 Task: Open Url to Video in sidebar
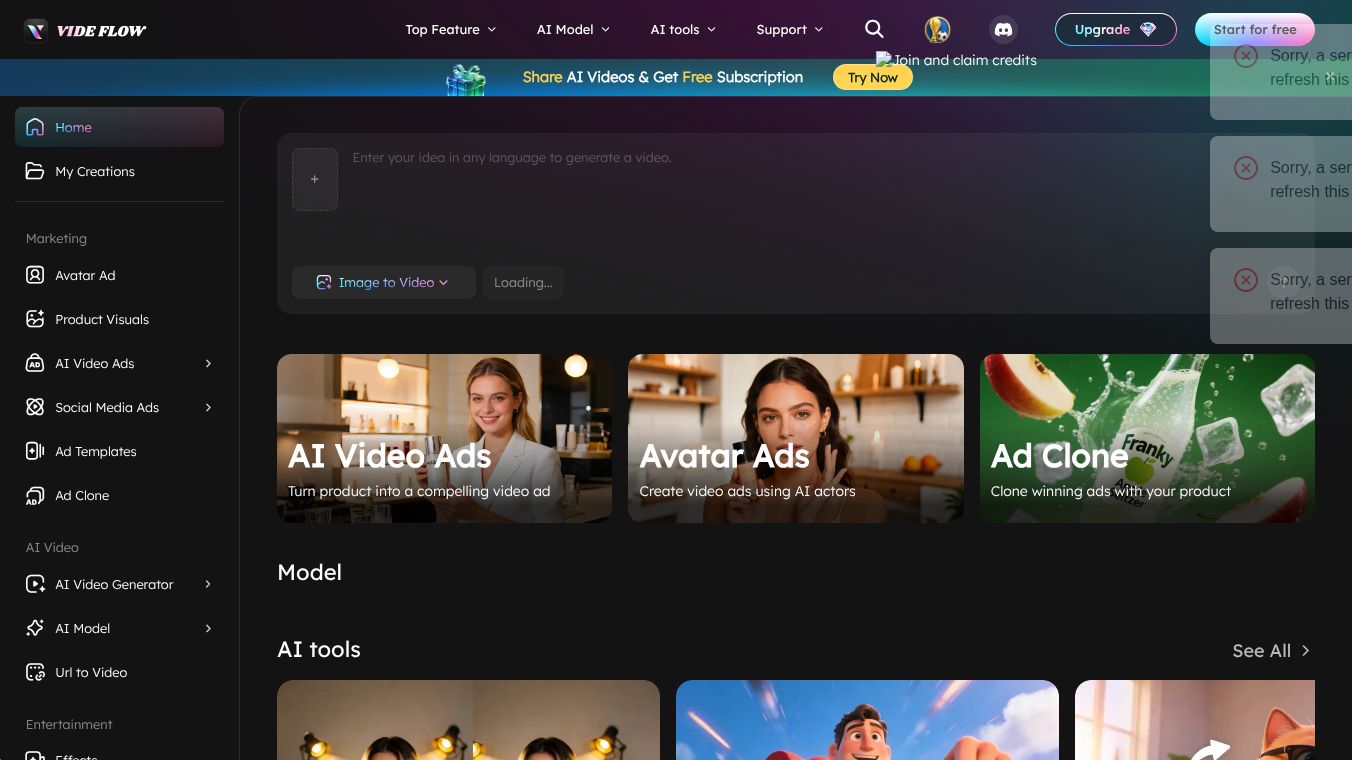pos(119,672)
